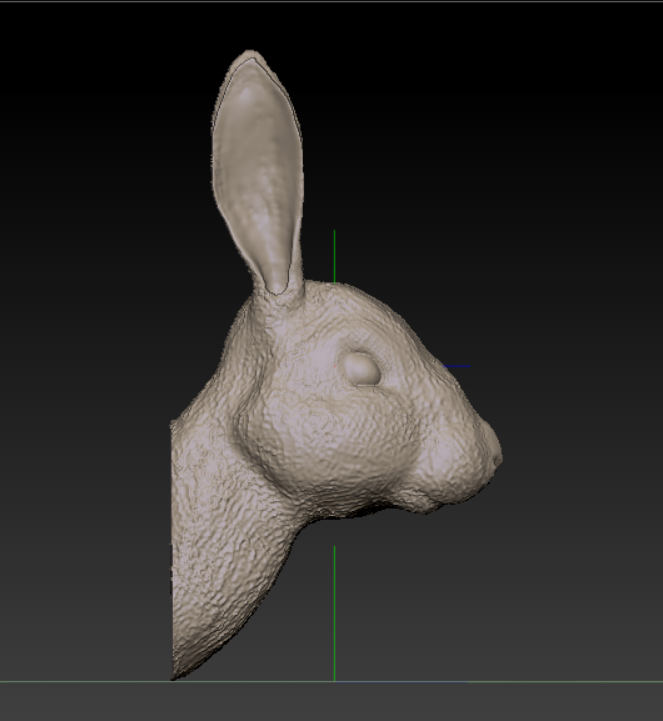Click the tip of the rabbit's ear

click(250, 56)
